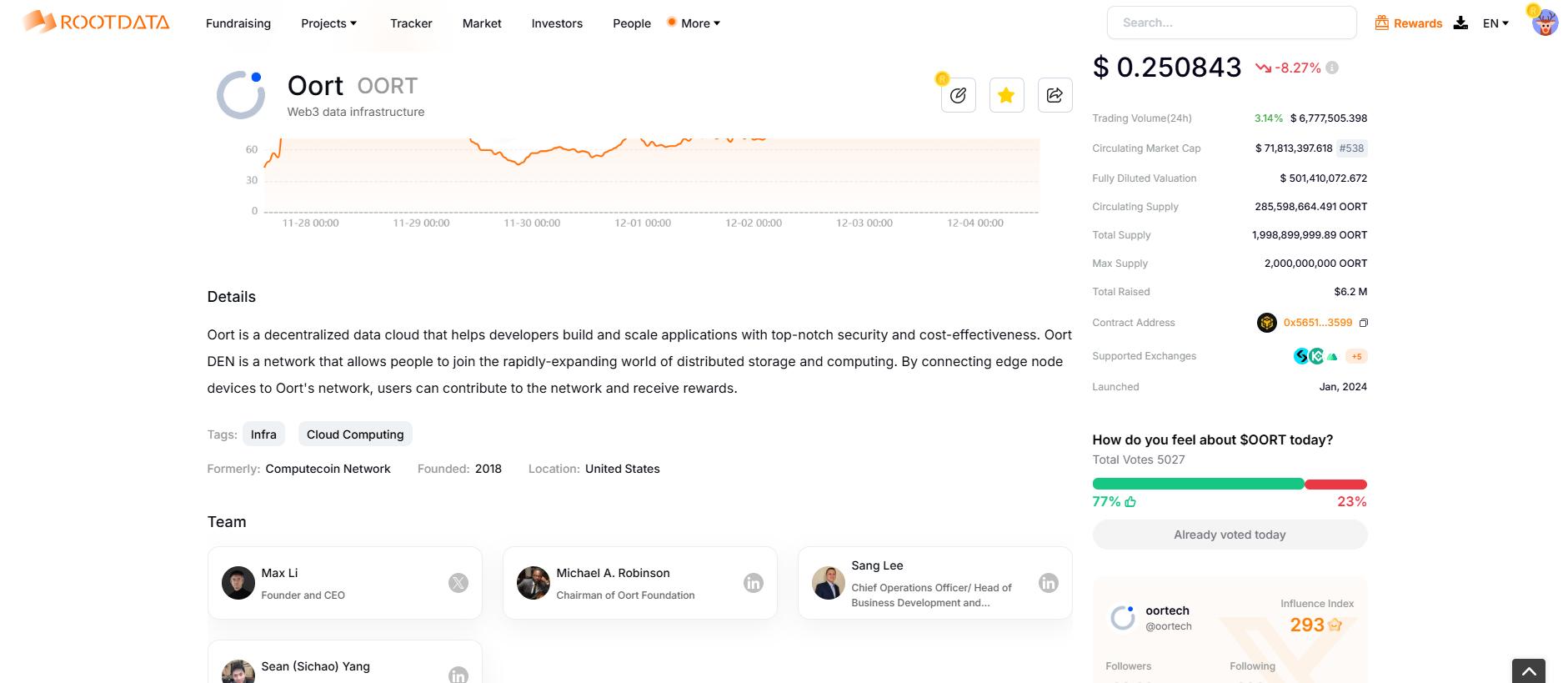Toggle the favorite star for Oort

pyautogui.click(x=1007, y=95)
